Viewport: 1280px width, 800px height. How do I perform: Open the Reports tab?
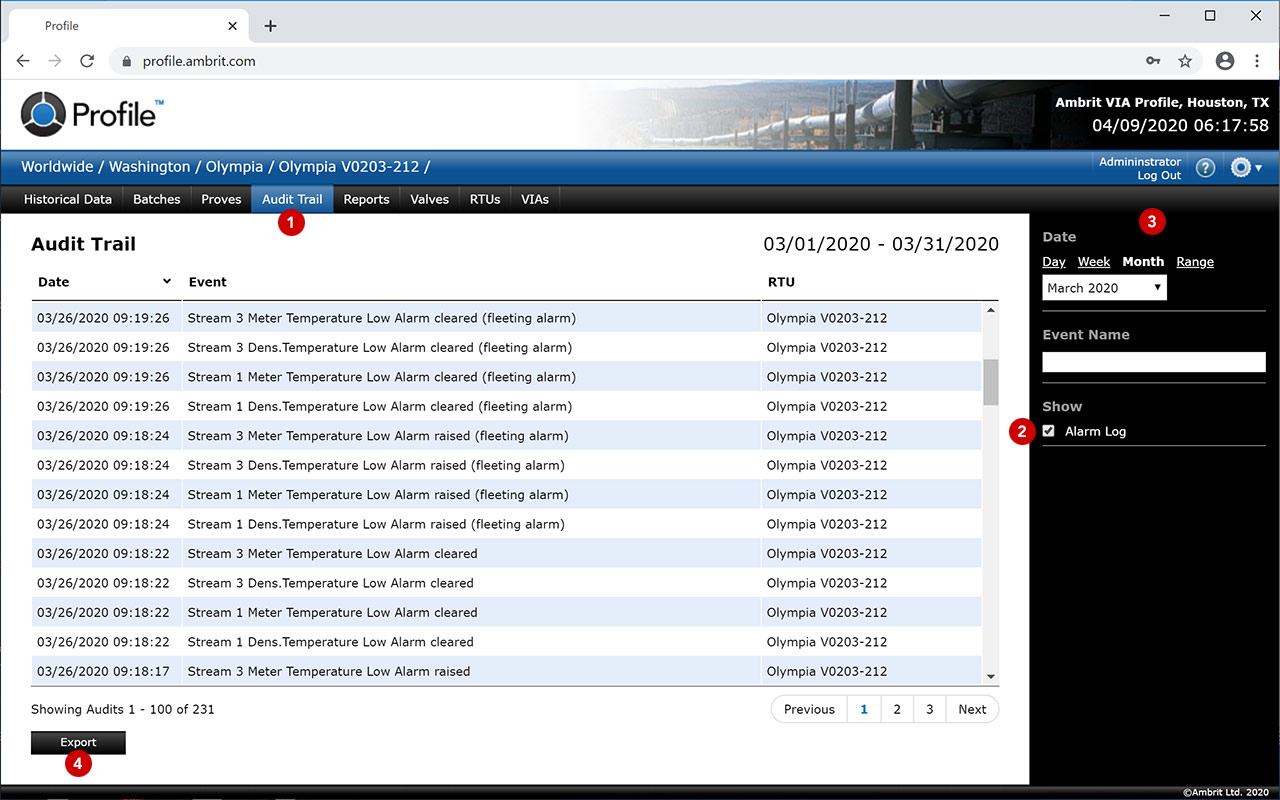click(x=366, y=199)
